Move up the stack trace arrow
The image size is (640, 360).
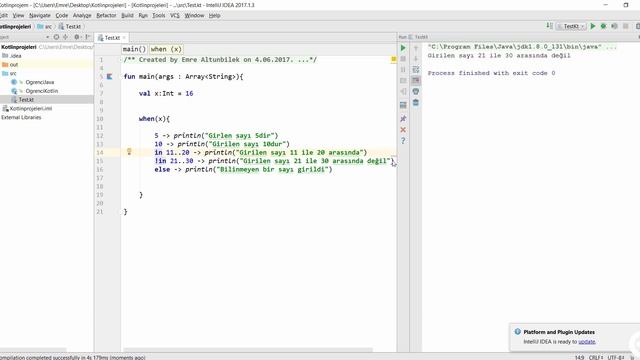coord(416,48)
